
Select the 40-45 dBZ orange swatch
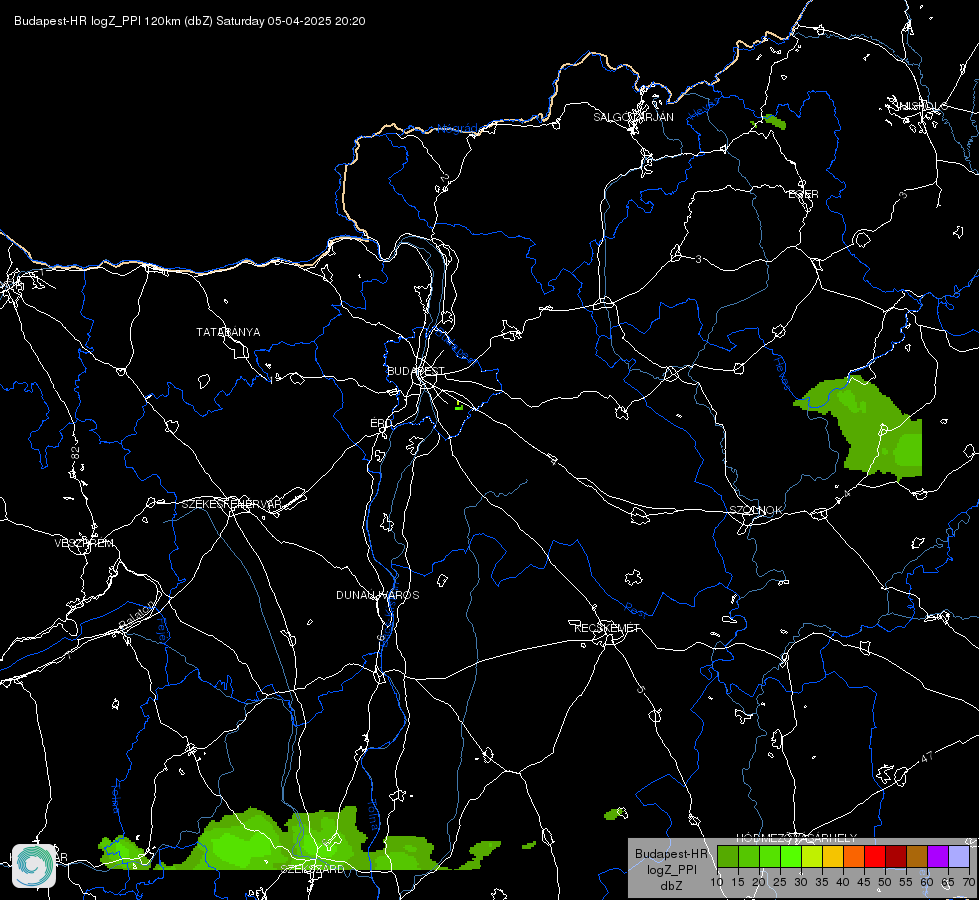[854, 856]
